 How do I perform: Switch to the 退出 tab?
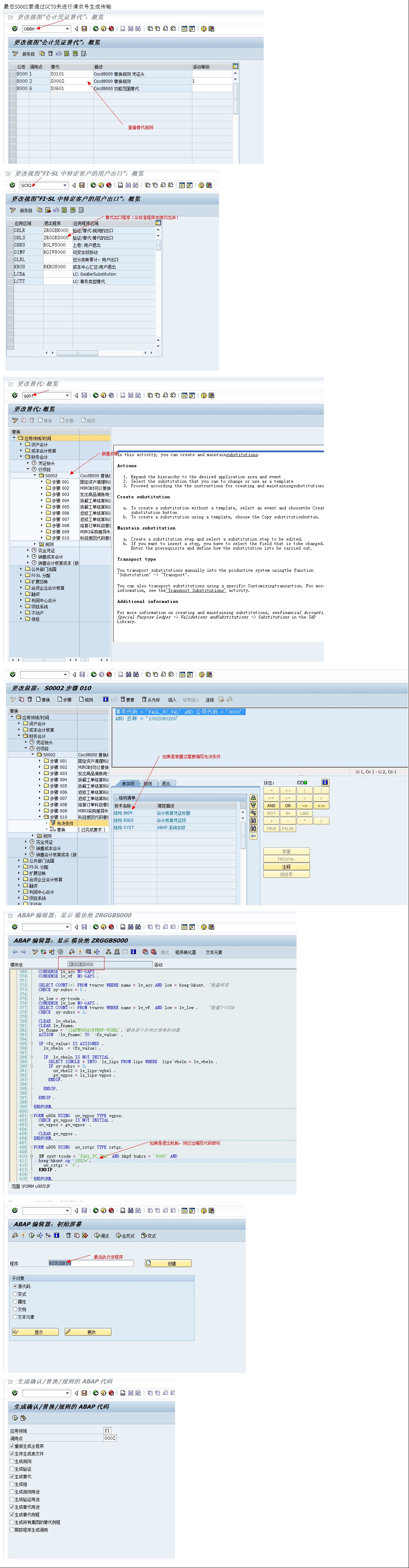tap(166, 783)
